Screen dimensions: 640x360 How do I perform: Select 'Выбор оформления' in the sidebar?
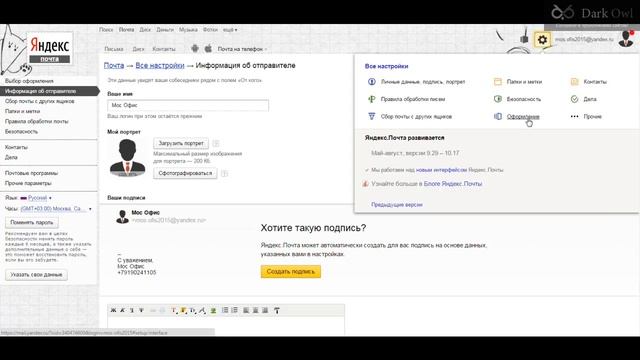pyautogui.click(x=29, y=81)
